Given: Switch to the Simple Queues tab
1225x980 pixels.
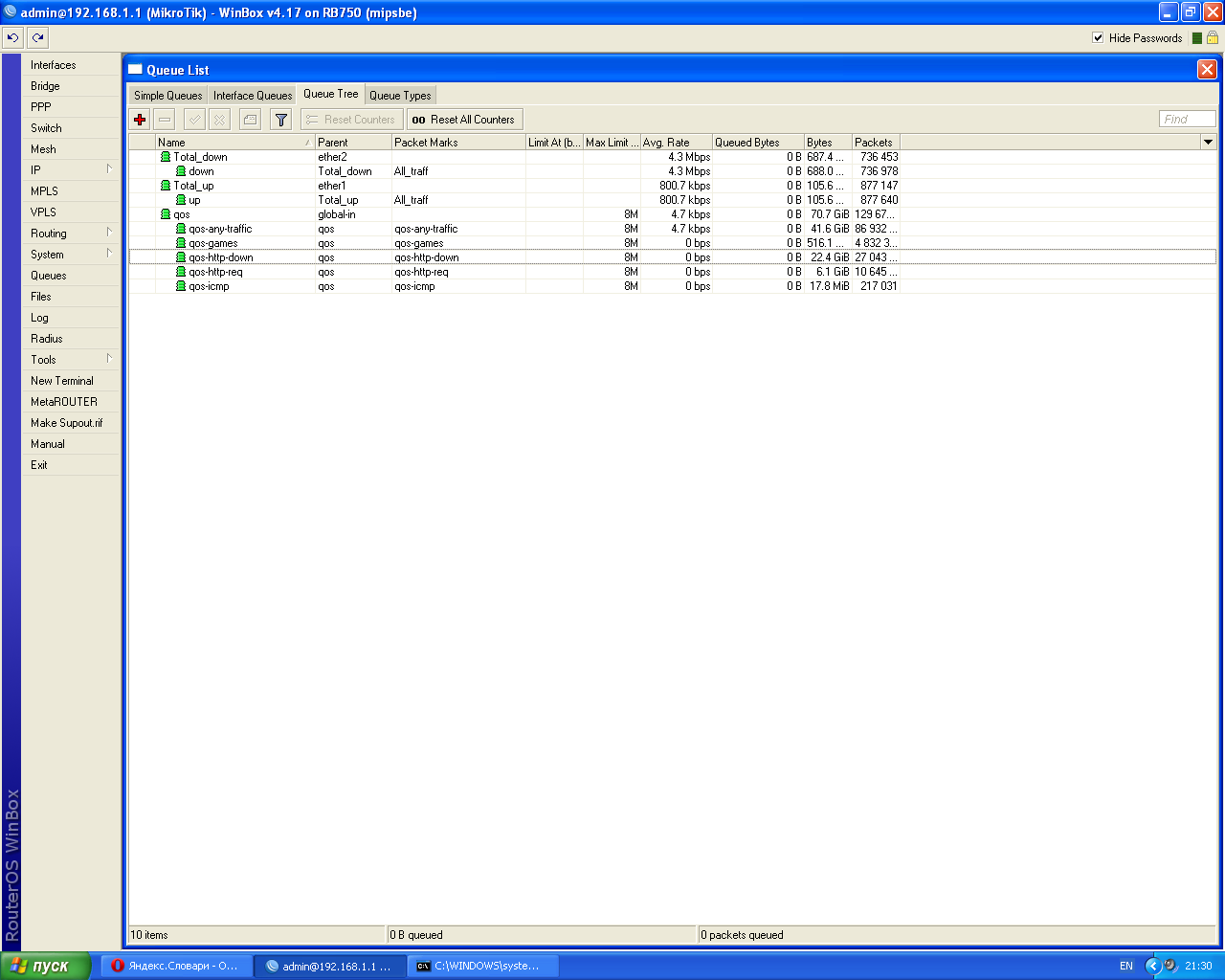Looking at the screenshot, I should pyautogui.click(x=168, y=96).
